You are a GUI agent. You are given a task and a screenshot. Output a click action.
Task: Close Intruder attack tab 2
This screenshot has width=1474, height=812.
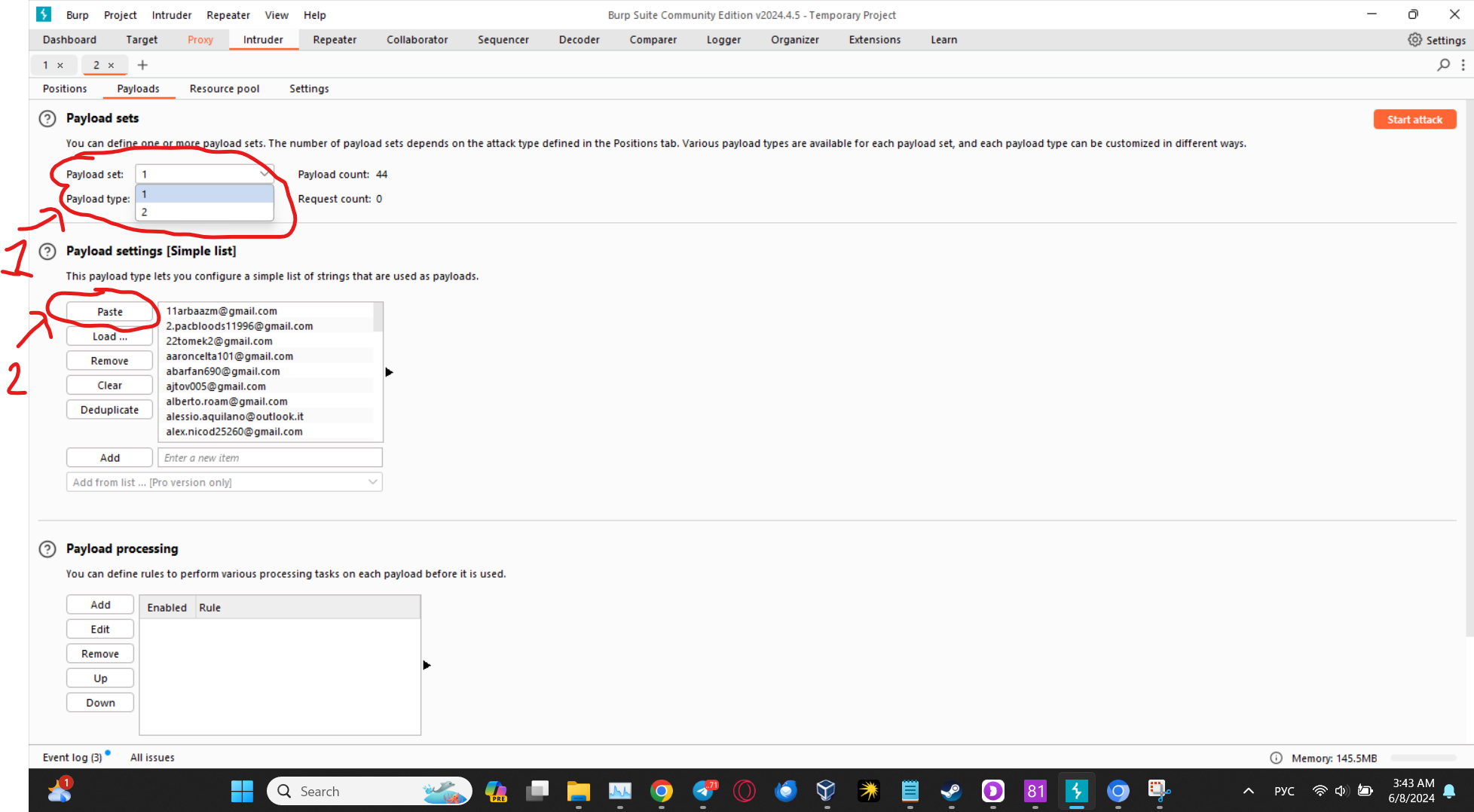111,66
